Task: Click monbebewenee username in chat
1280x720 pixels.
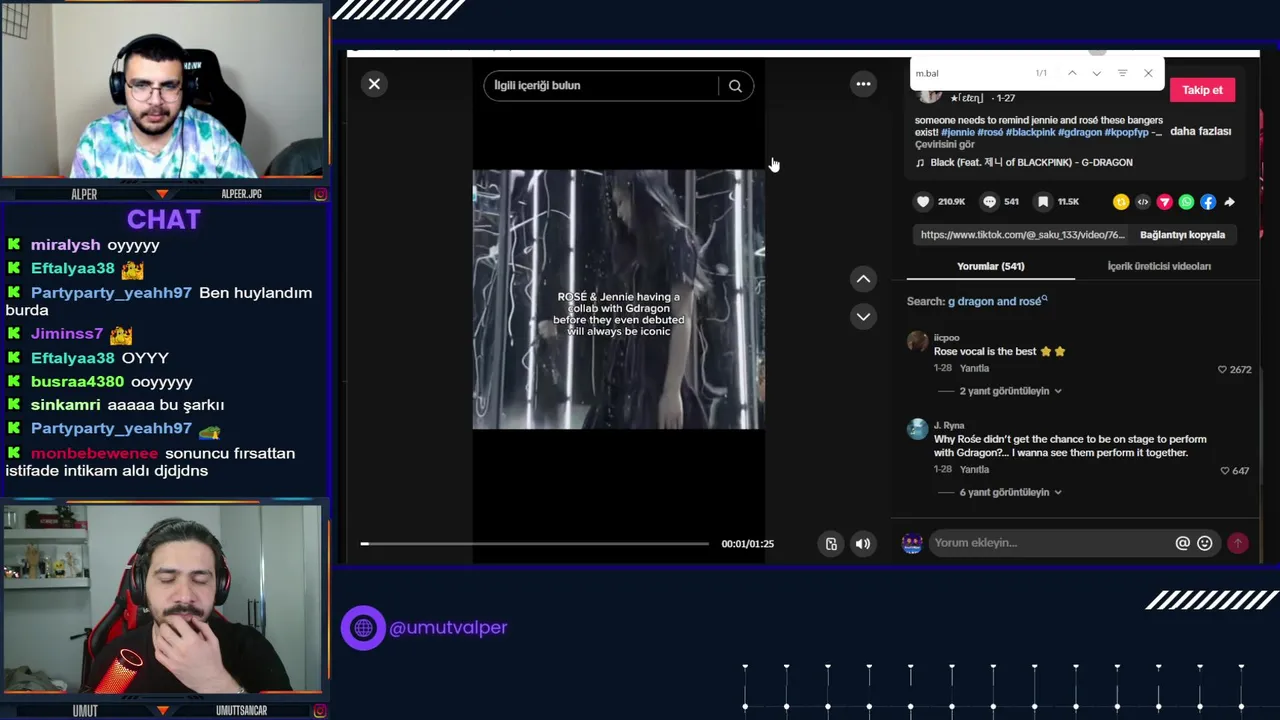Action: click(94, 453)
